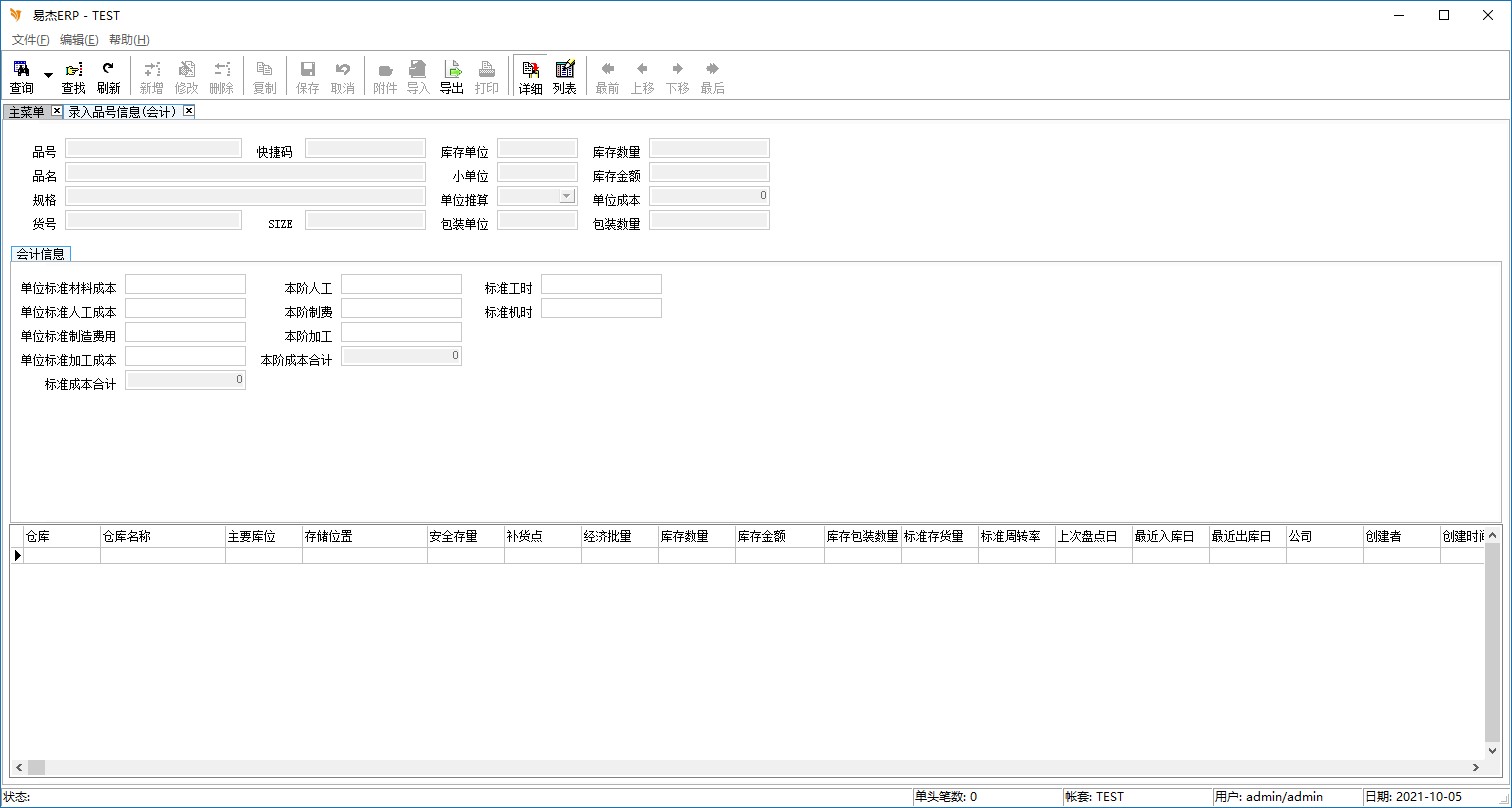Switch to the 主菜单 tab

tap(27, 112)
